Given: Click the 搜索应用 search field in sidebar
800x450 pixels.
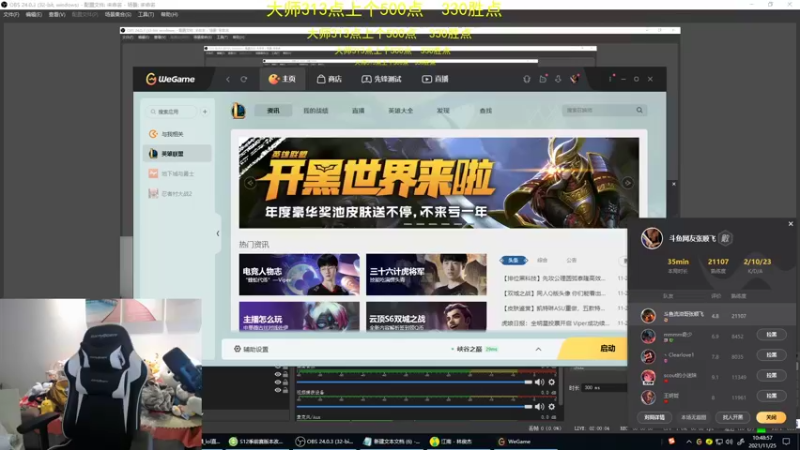Looking at the screenshot, I should click(172, 111).
